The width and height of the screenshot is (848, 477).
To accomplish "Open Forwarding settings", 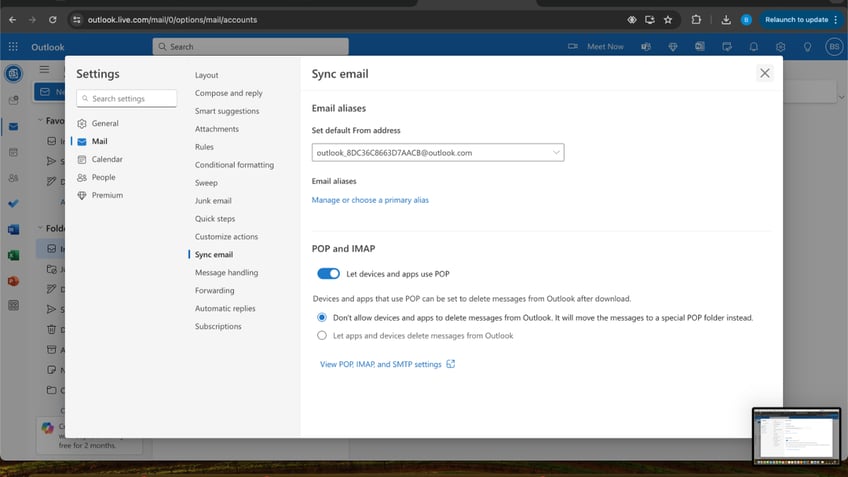I will [214, 290].
